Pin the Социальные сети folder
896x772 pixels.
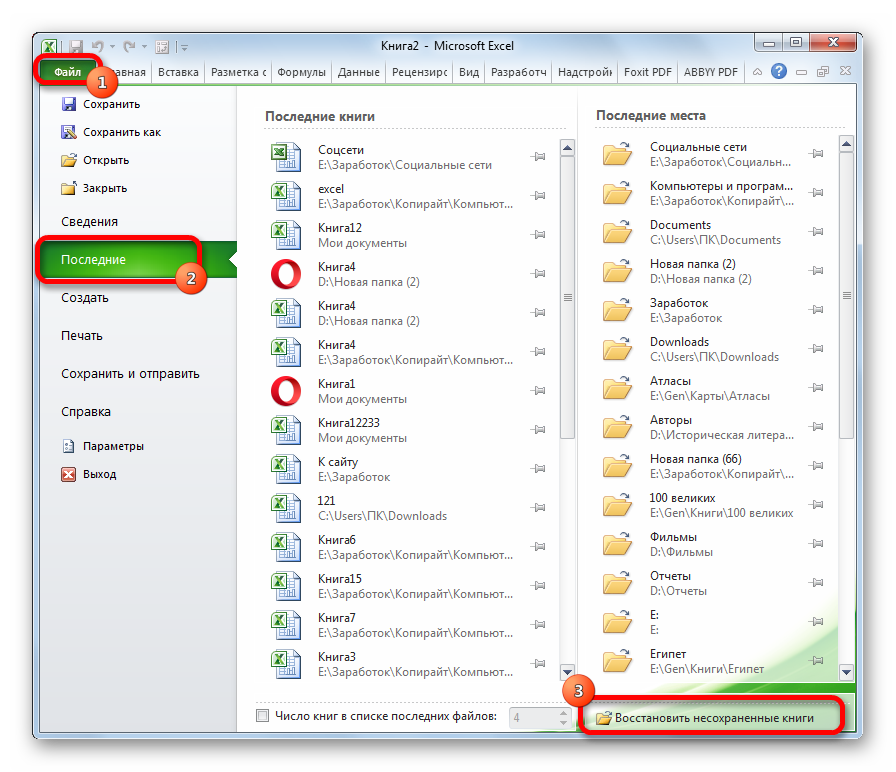[817, 154]
